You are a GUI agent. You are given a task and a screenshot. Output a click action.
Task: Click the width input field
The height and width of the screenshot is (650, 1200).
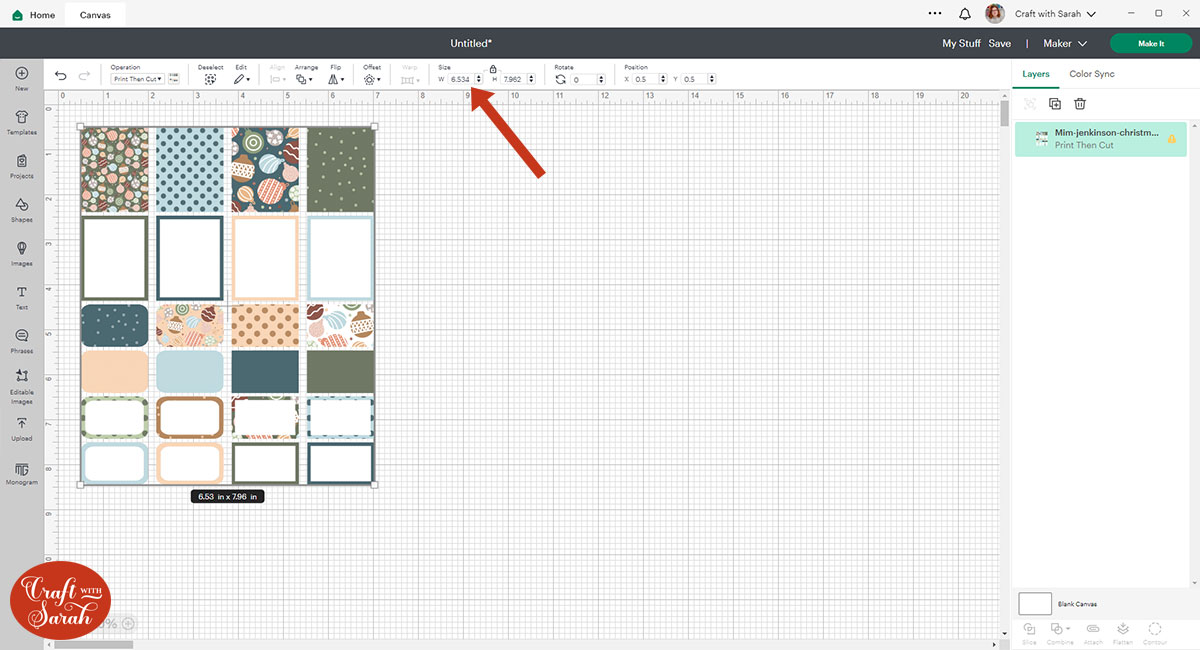460,79
